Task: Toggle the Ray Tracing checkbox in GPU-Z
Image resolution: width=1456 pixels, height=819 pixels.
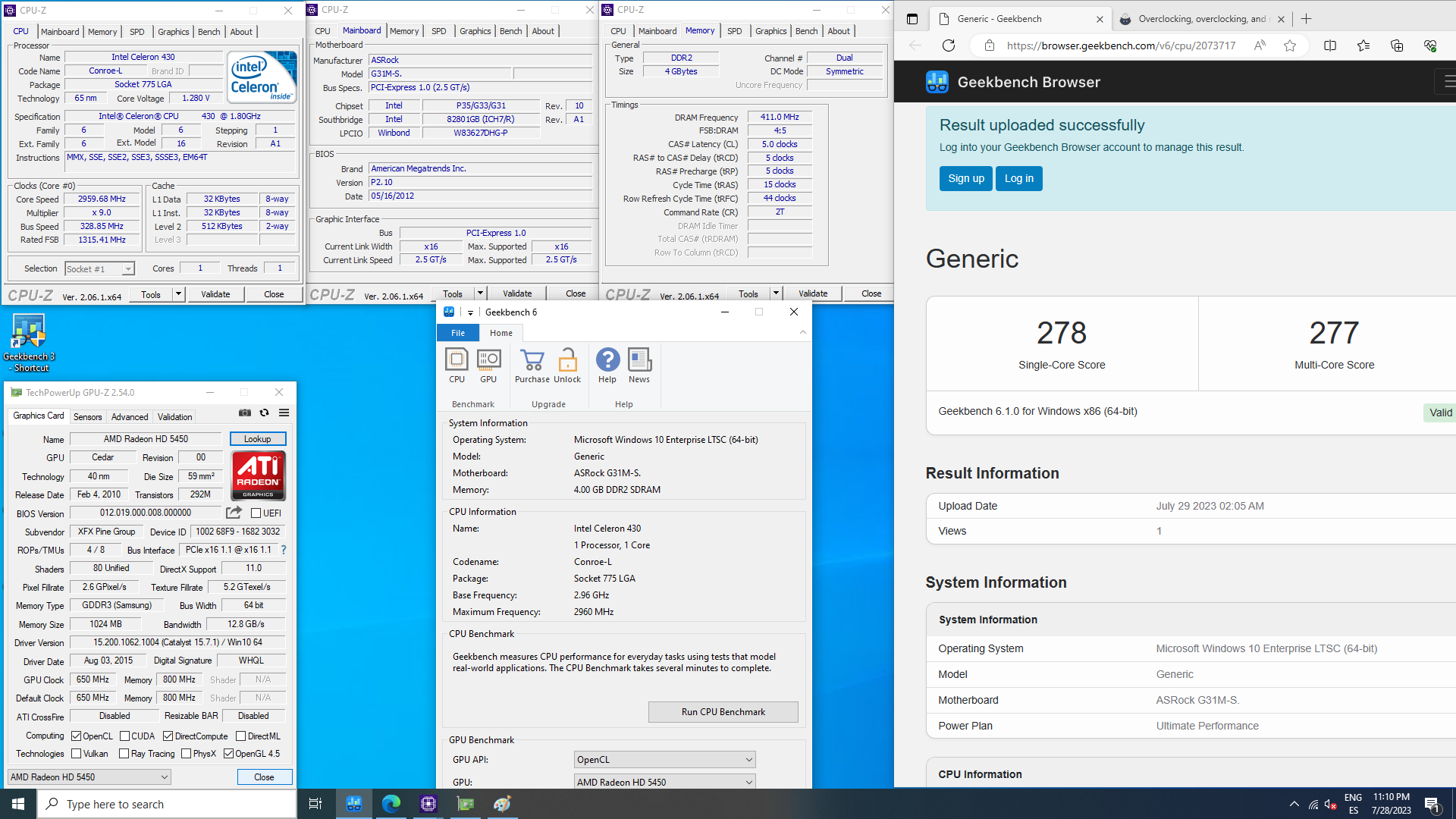Action: 124,754
